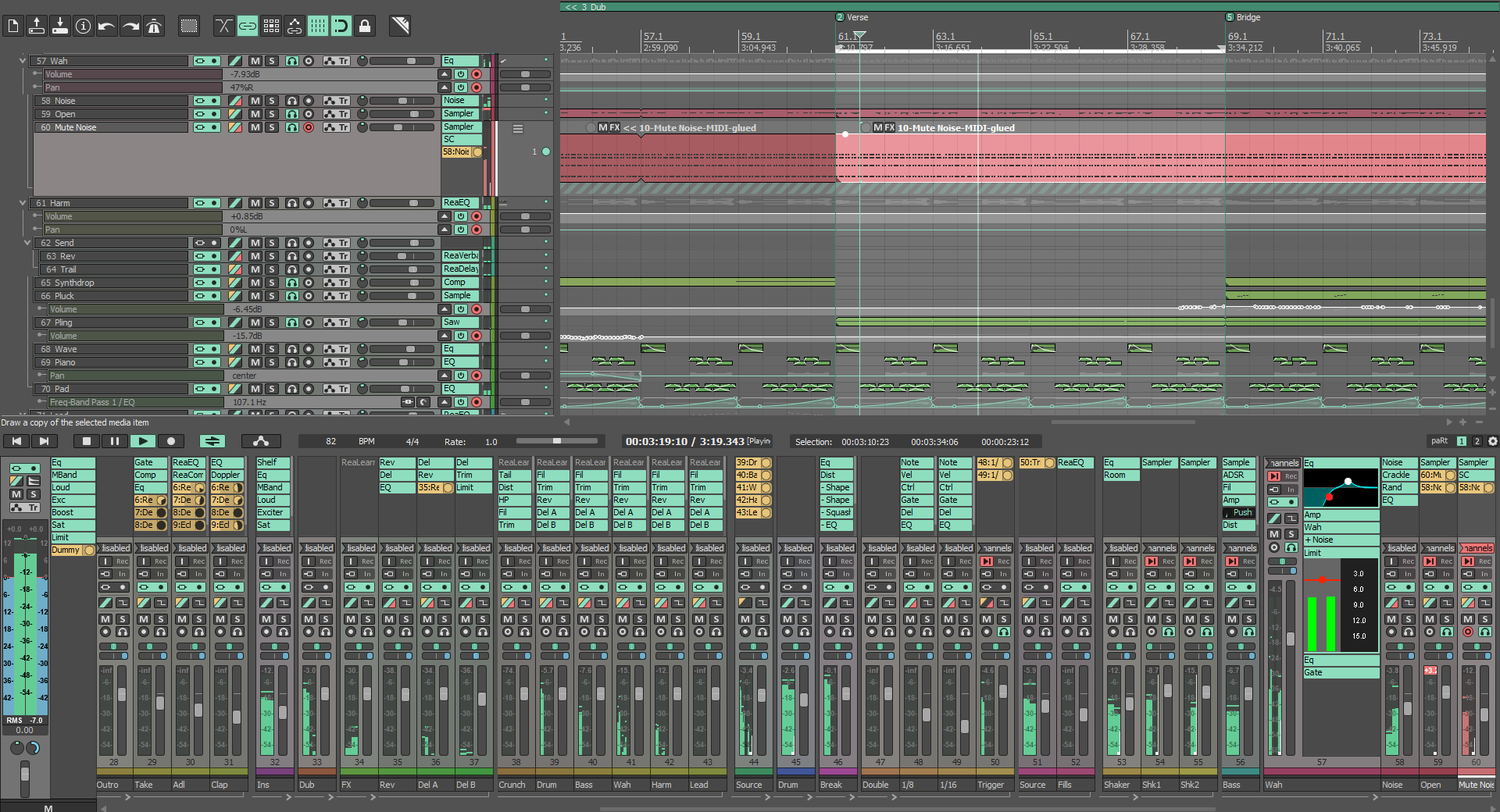Open Project Settings info icon
This screenshot has width=1500, height=812.
(x=84, y=26)
